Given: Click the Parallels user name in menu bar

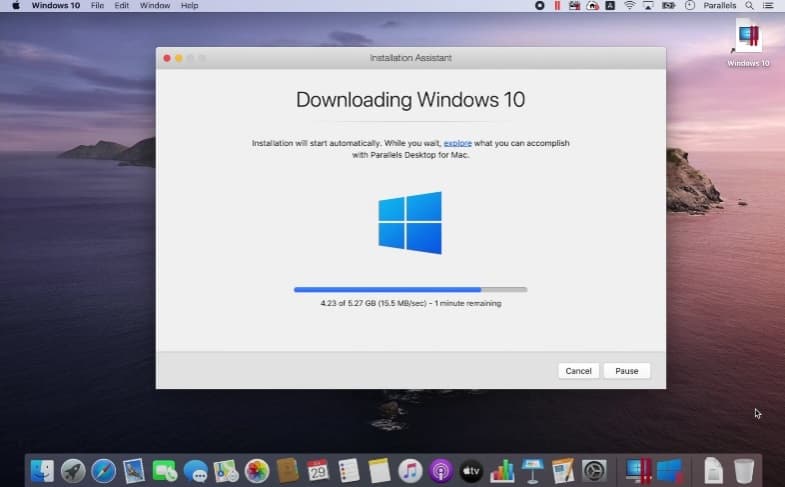Looking at the screenshot, I should (x=719, y=6).
